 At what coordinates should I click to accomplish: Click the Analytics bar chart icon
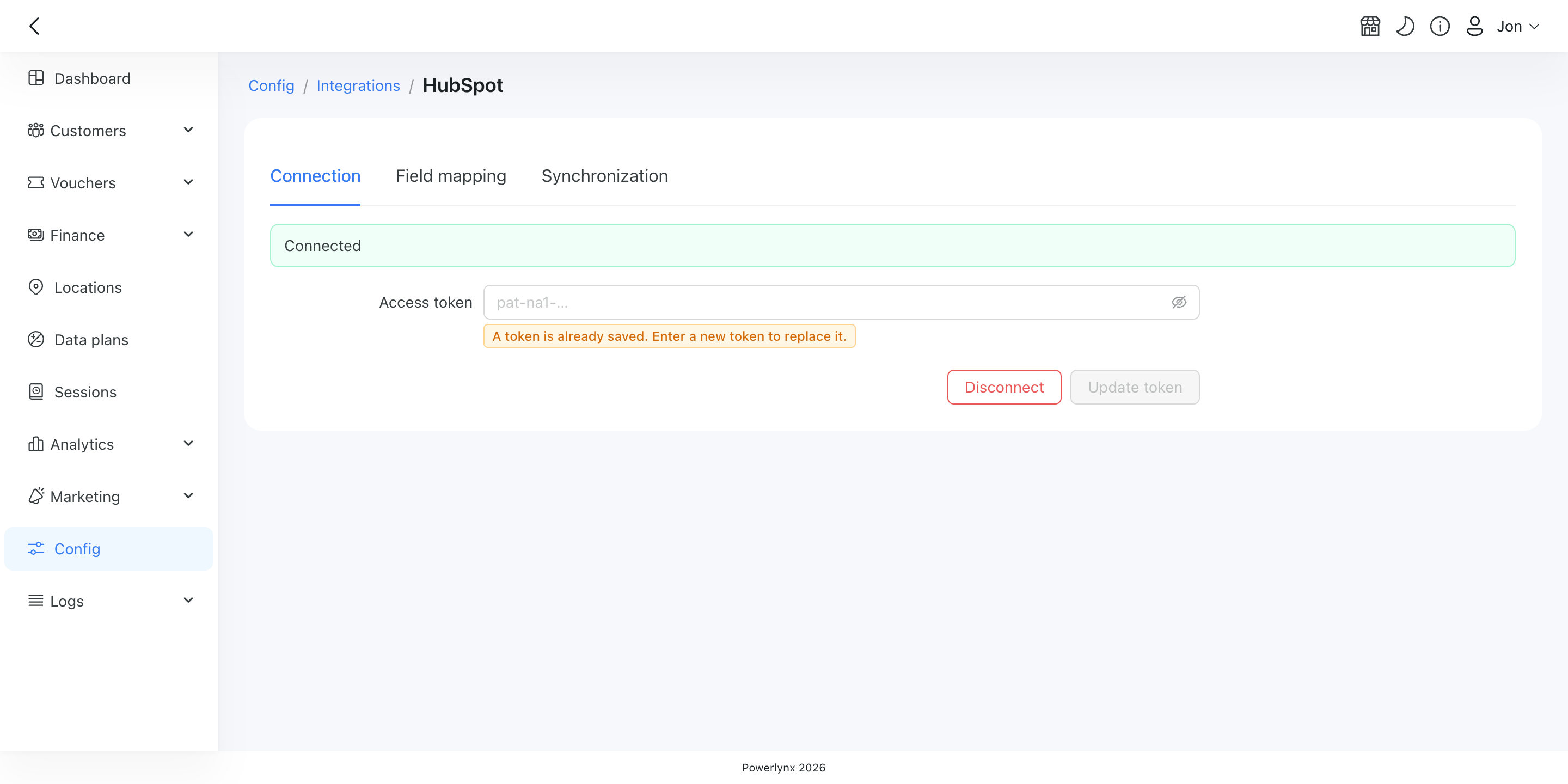click(36, 444)
